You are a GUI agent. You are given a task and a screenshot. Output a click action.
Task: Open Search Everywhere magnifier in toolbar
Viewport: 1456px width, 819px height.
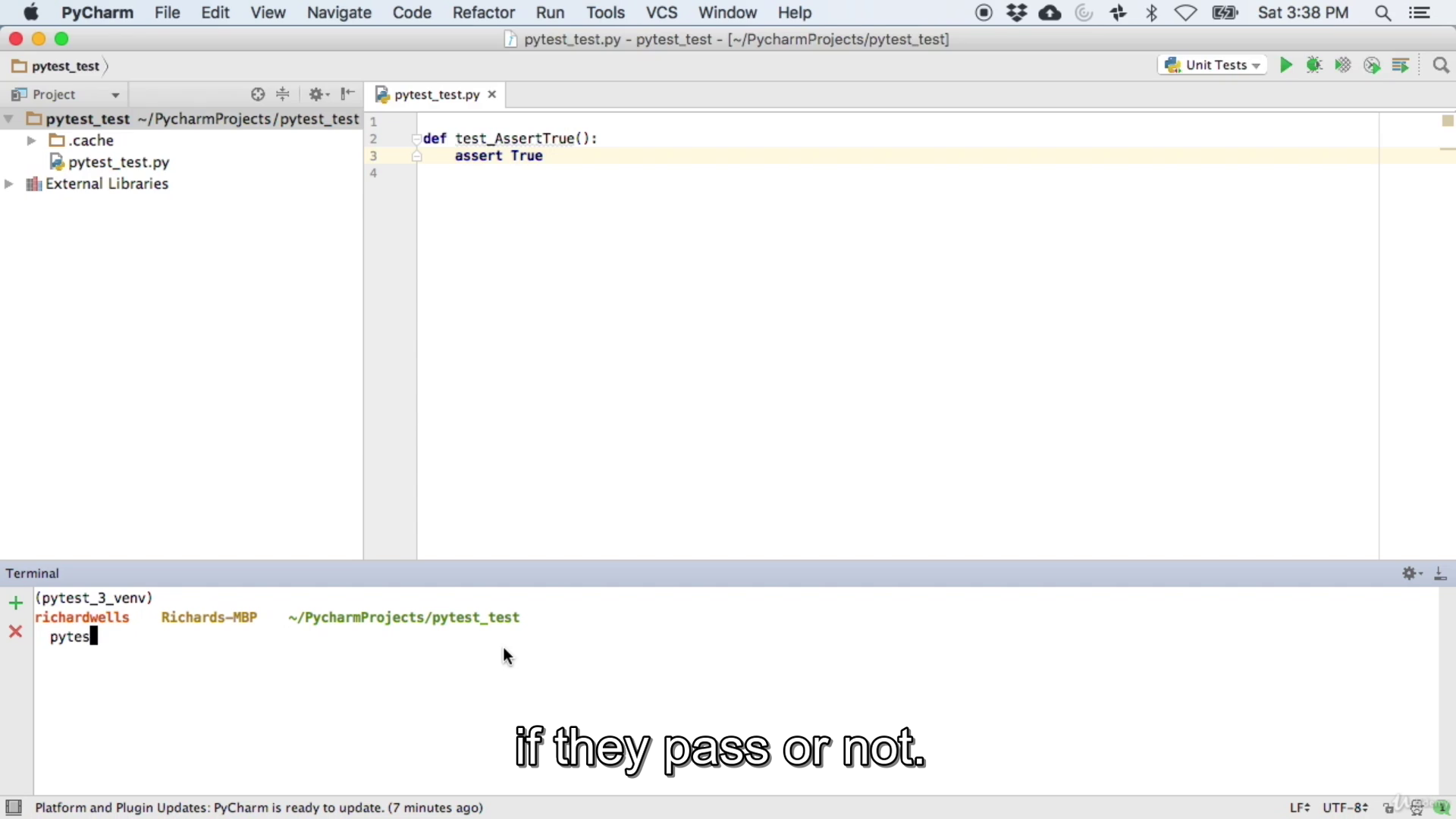[1441, 66]
